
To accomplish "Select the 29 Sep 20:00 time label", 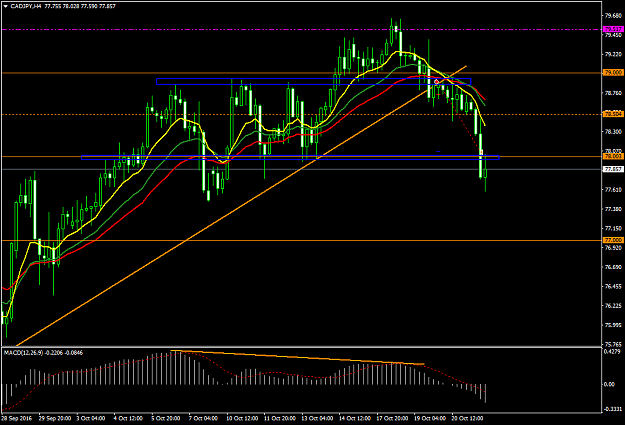I will (55, 418).
